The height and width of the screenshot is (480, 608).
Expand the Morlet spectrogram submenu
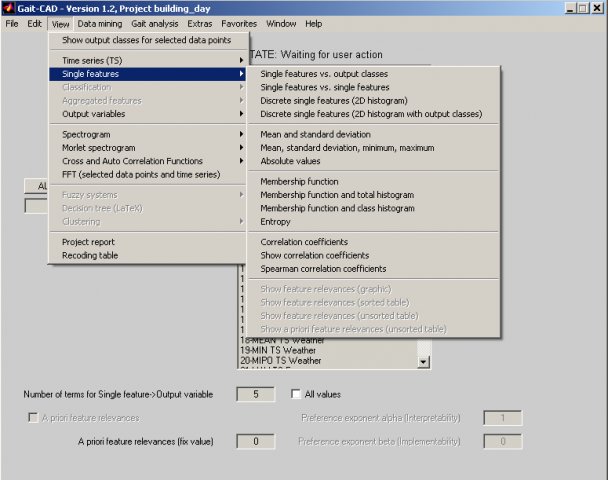147,148
